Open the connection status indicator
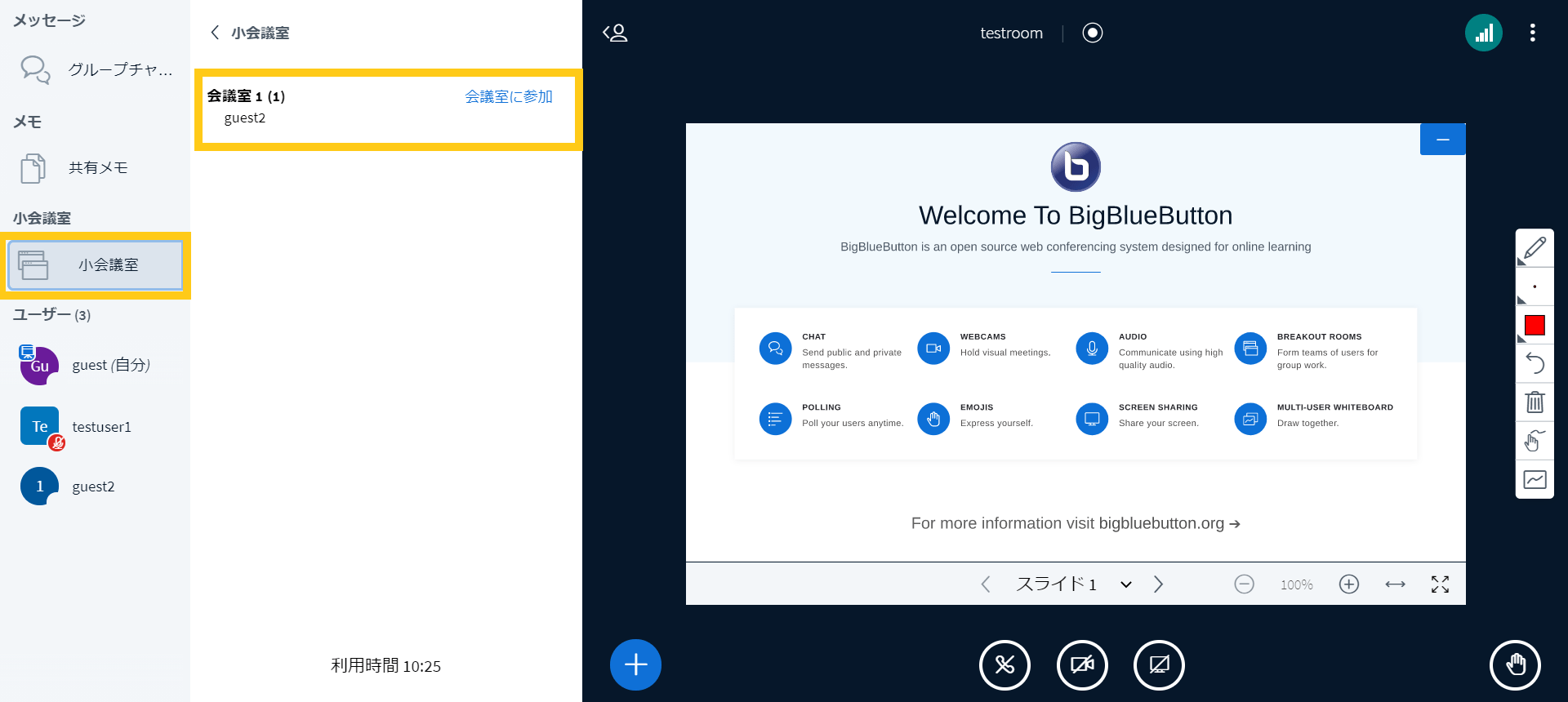 click(1484, 33)
